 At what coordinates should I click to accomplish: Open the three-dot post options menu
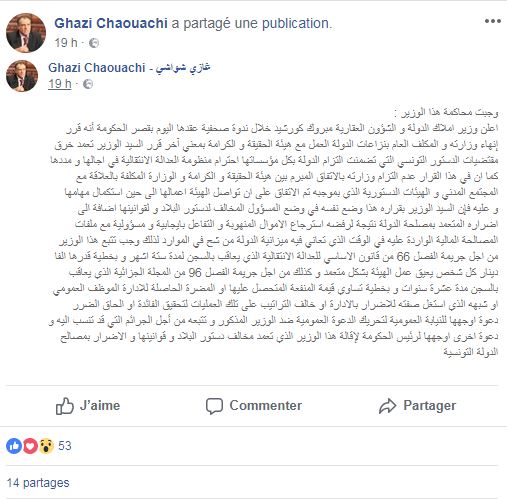(x=493, y=21)
